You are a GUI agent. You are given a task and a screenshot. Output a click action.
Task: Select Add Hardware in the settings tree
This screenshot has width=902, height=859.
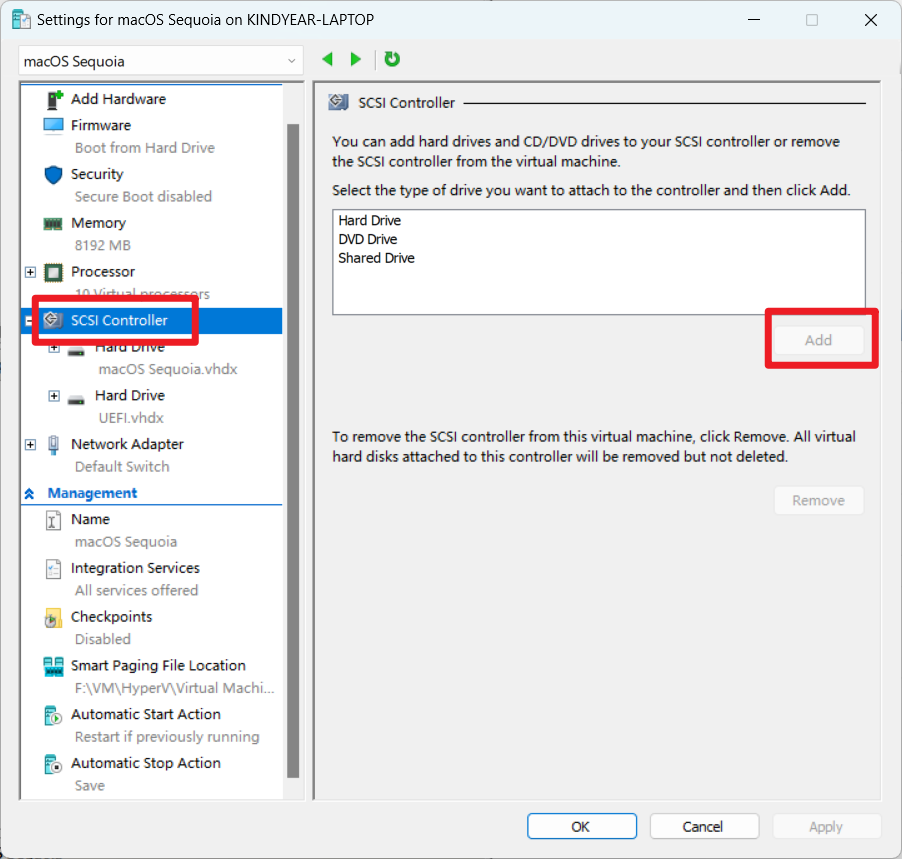coord(119,99)
